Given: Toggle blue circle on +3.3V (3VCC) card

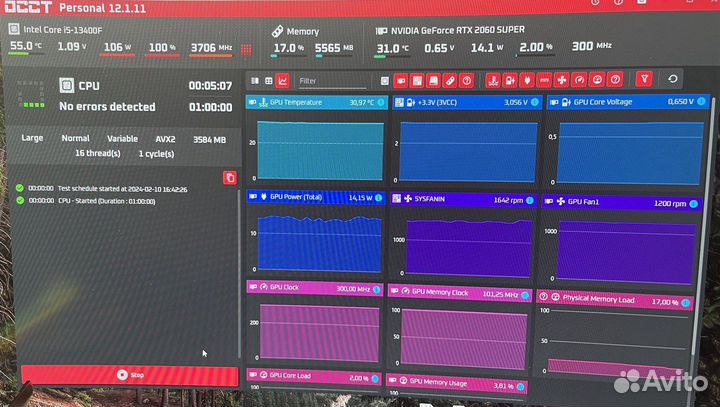Looking at the screenshot, I should pos(534,102).
